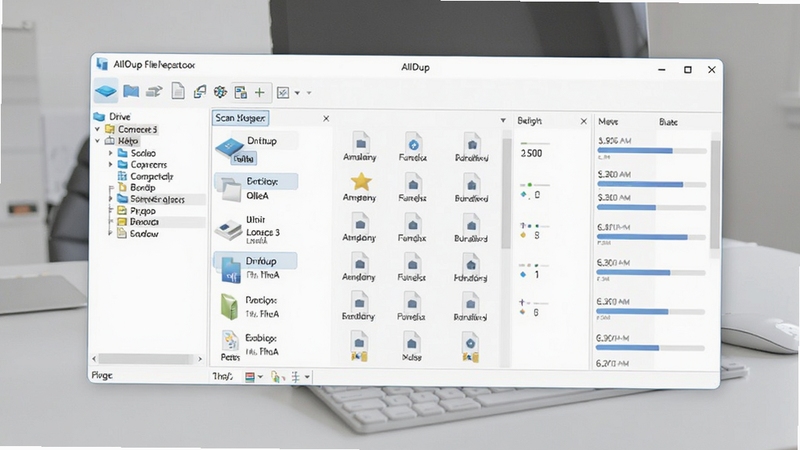The image size is (800, 450).
Task: Click the copy files icon in bottom bar
Action: click(x=277, y=377)
